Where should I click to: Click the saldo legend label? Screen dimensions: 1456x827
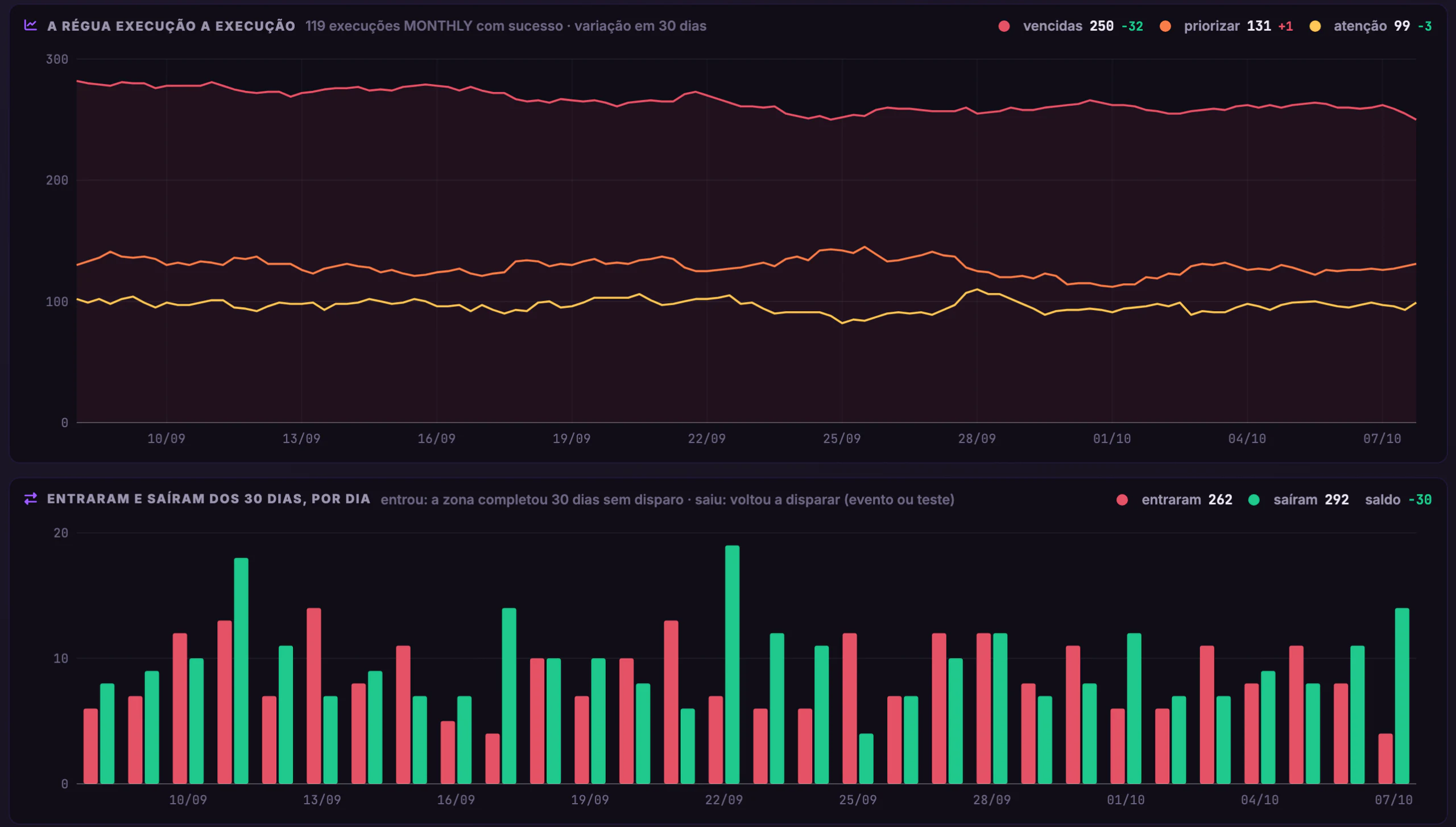click(x=1383, y=500)
